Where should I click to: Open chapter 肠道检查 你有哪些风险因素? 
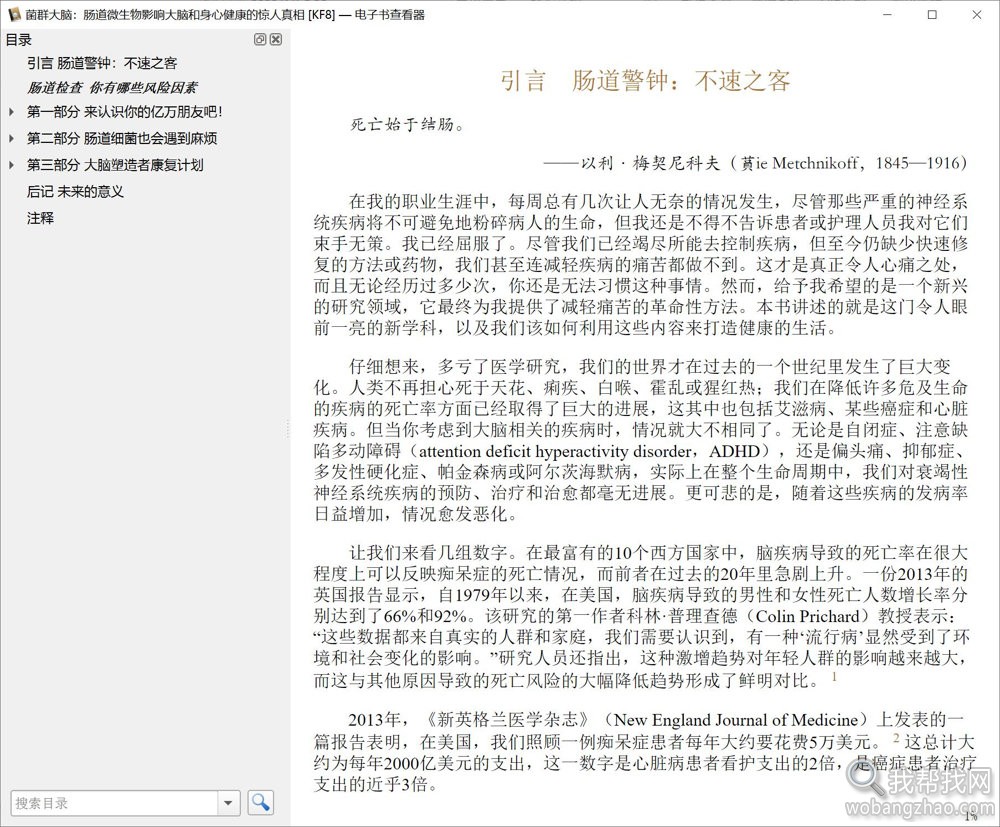click(112, 87)
